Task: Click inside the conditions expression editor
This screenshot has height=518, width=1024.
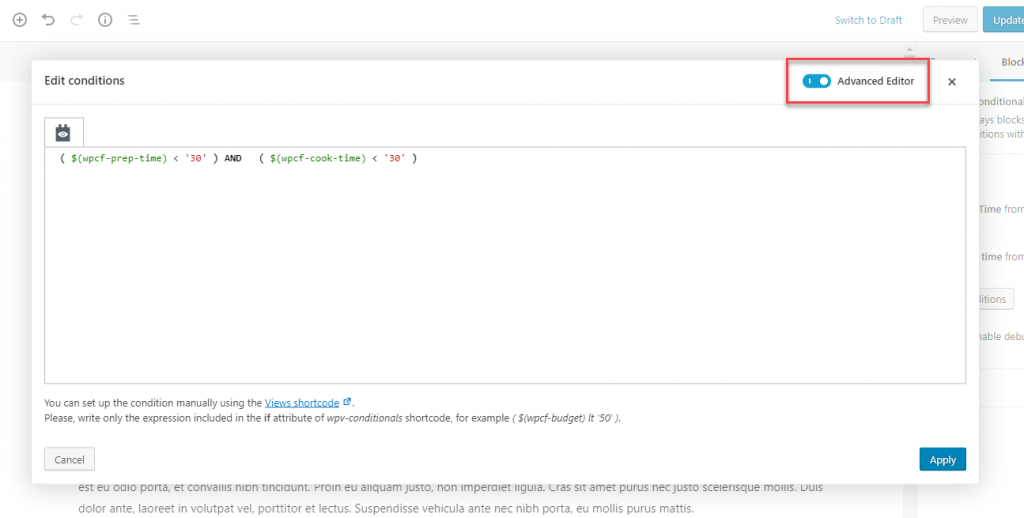Action: pos(505,265)
